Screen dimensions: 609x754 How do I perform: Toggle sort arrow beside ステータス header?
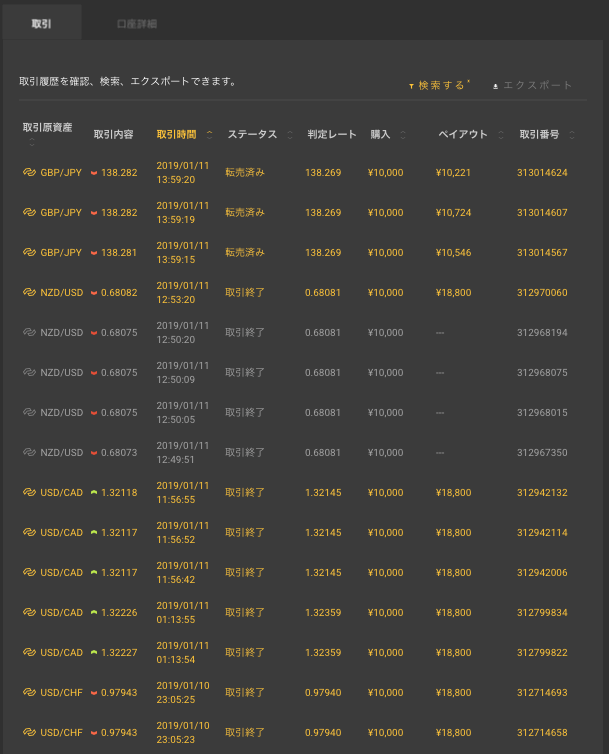pos(290,134)
